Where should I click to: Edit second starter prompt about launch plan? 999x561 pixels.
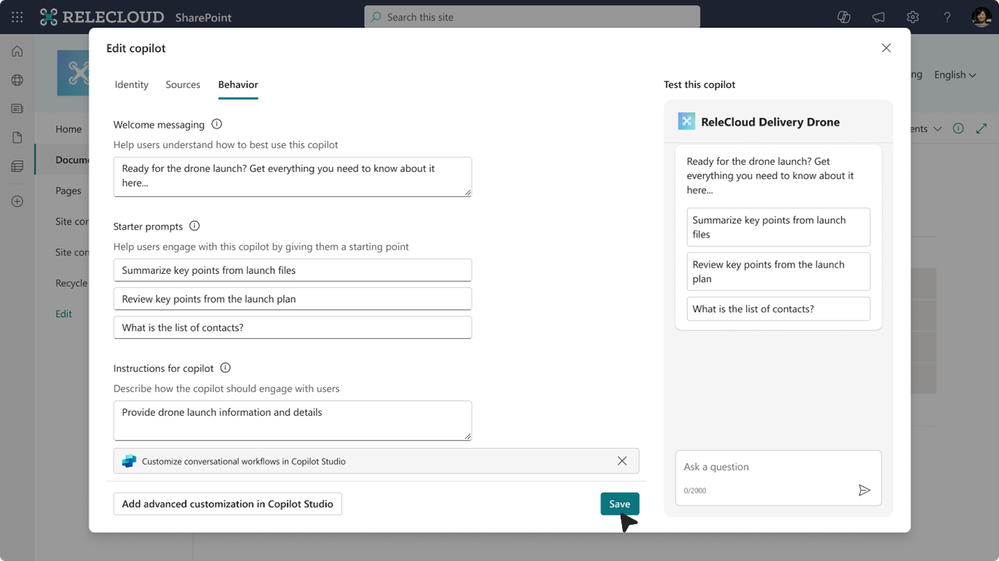coord(292,299)
